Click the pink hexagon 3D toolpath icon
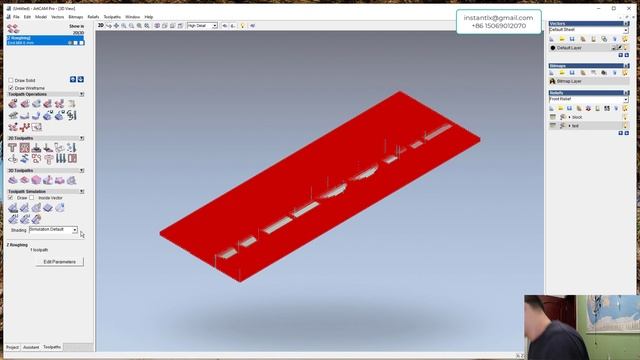Image resolution: width=640 pixels, height=360 pixels. point(36,180)
